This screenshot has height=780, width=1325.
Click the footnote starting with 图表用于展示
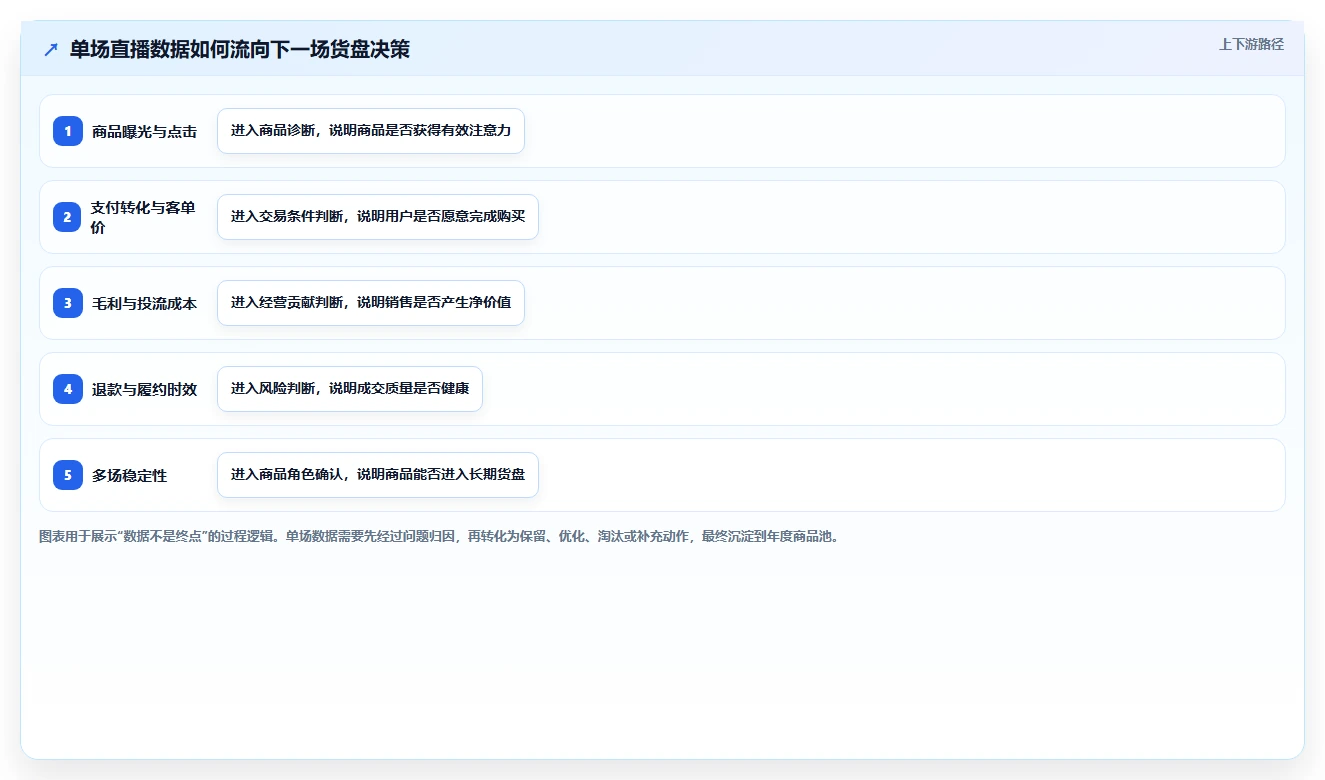pos(440,537)
